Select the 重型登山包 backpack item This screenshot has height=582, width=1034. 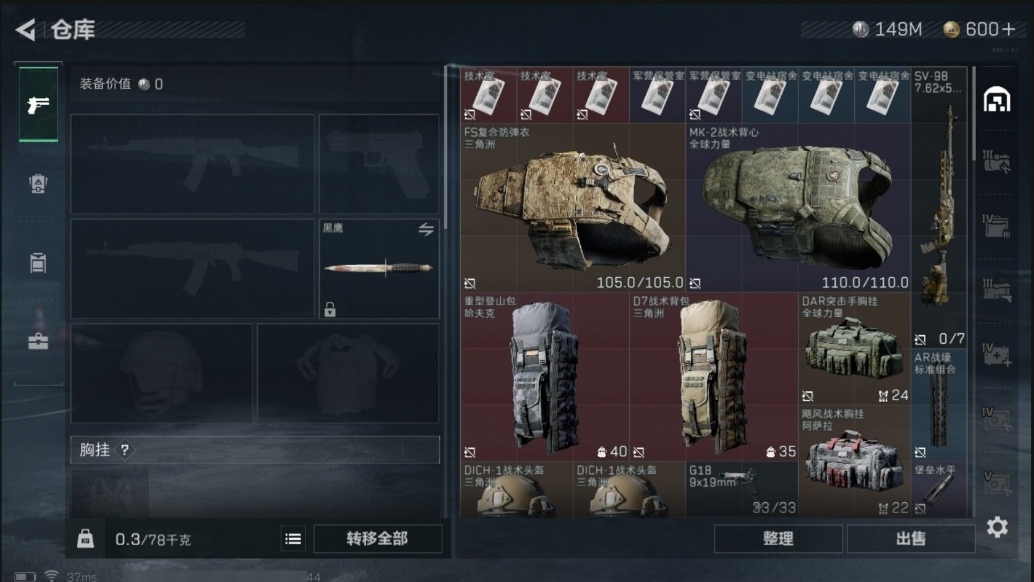pos(545,377)
